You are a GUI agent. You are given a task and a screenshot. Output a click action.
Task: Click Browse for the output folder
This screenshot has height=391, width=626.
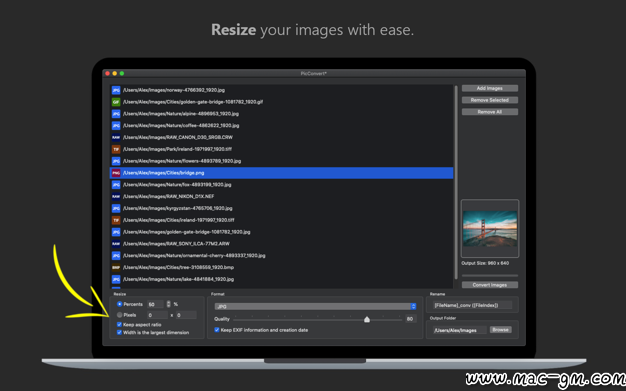(501, 330)
